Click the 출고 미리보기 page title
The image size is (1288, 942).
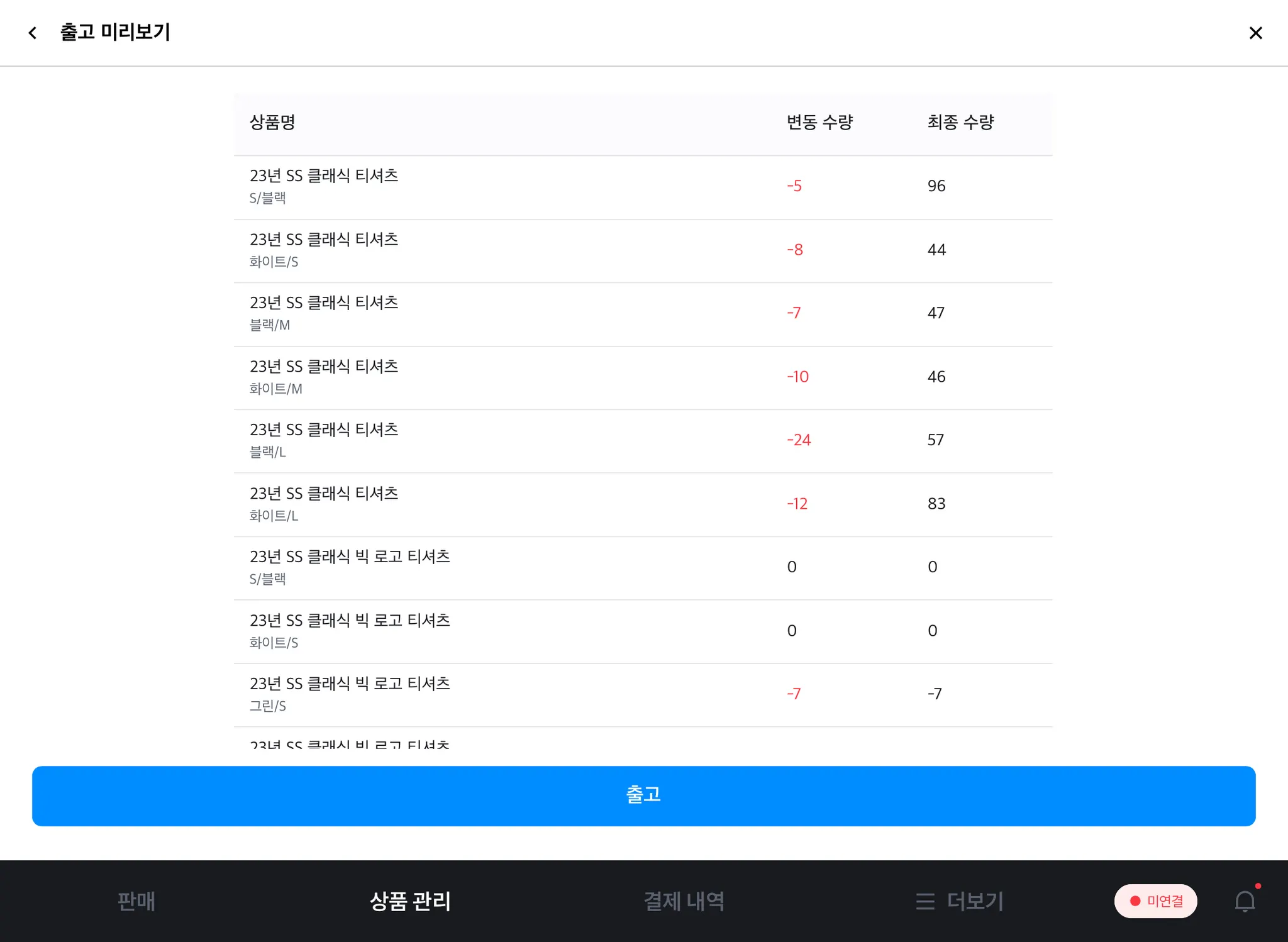point(115,33)
